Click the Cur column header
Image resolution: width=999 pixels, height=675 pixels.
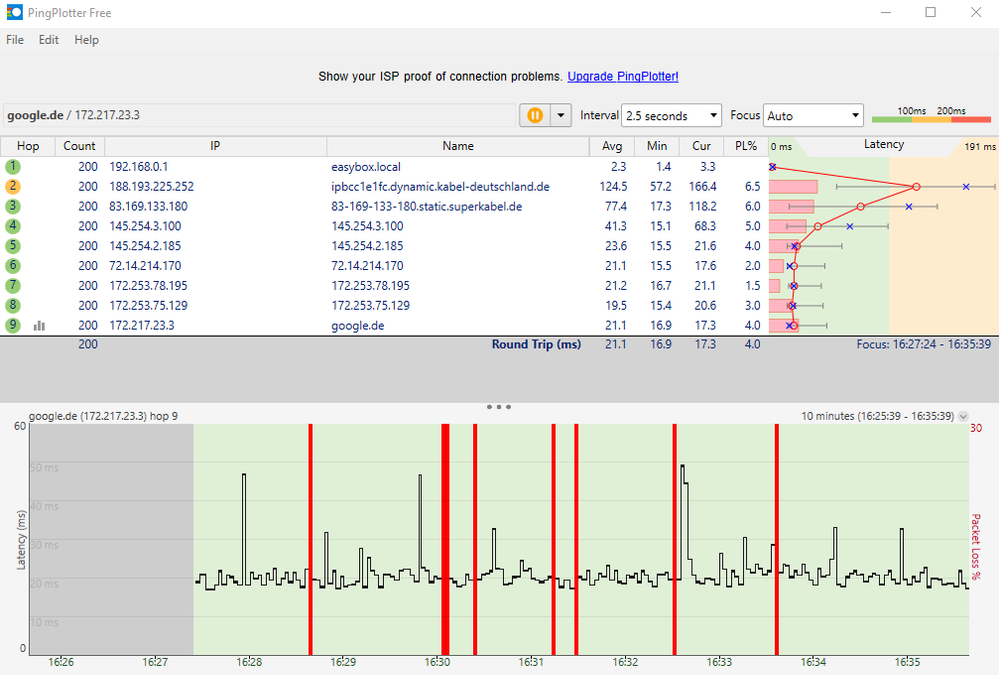(701, 146)
